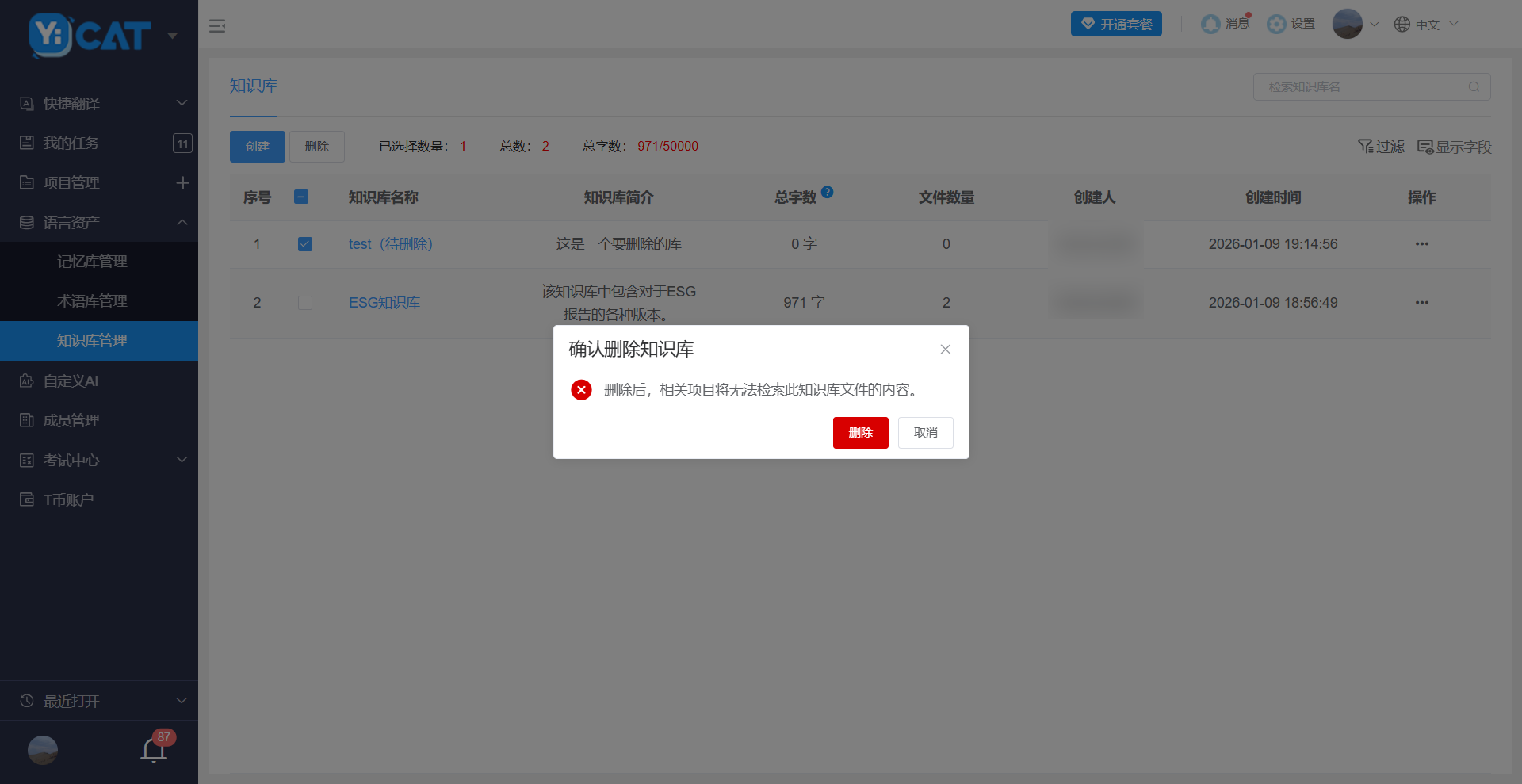The height and width of the screenshot is (784, 1522).
Task: Click 取消 to cancel deletion
Action: (925, 433)
